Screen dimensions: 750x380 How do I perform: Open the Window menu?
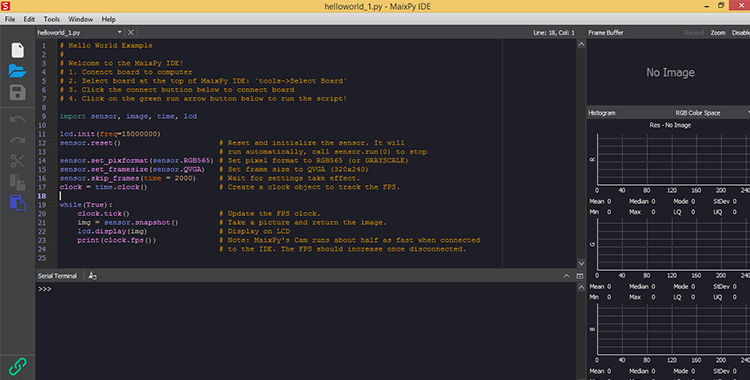click(80, 19)
